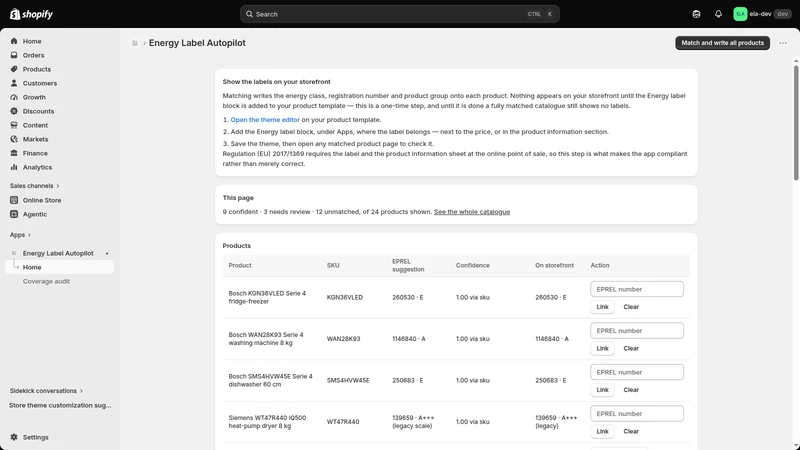This screenshot has width=800, height=450.
Task: Click Link for Siemens WT47R440 row
Action: tap(603, 431)
